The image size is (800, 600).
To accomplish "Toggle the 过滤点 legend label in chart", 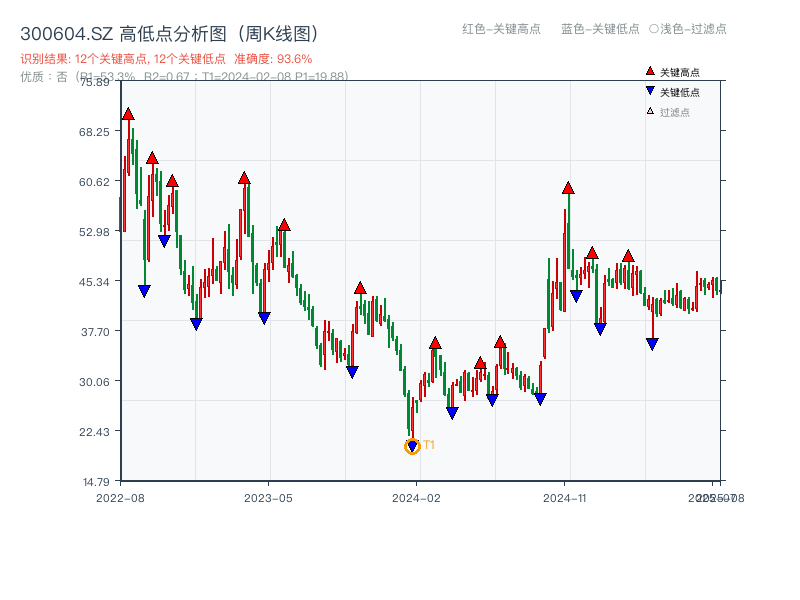I will [674, 112].
